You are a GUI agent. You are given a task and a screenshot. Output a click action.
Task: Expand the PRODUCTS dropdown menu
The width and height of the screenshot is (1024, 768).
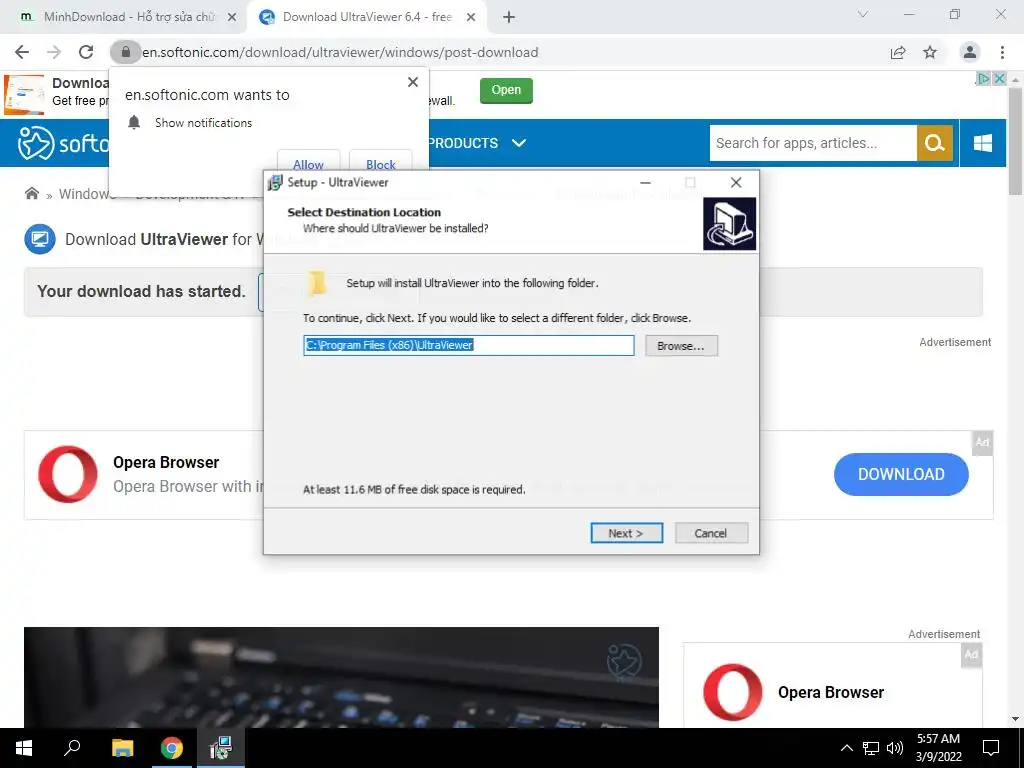tap(477, 143)
